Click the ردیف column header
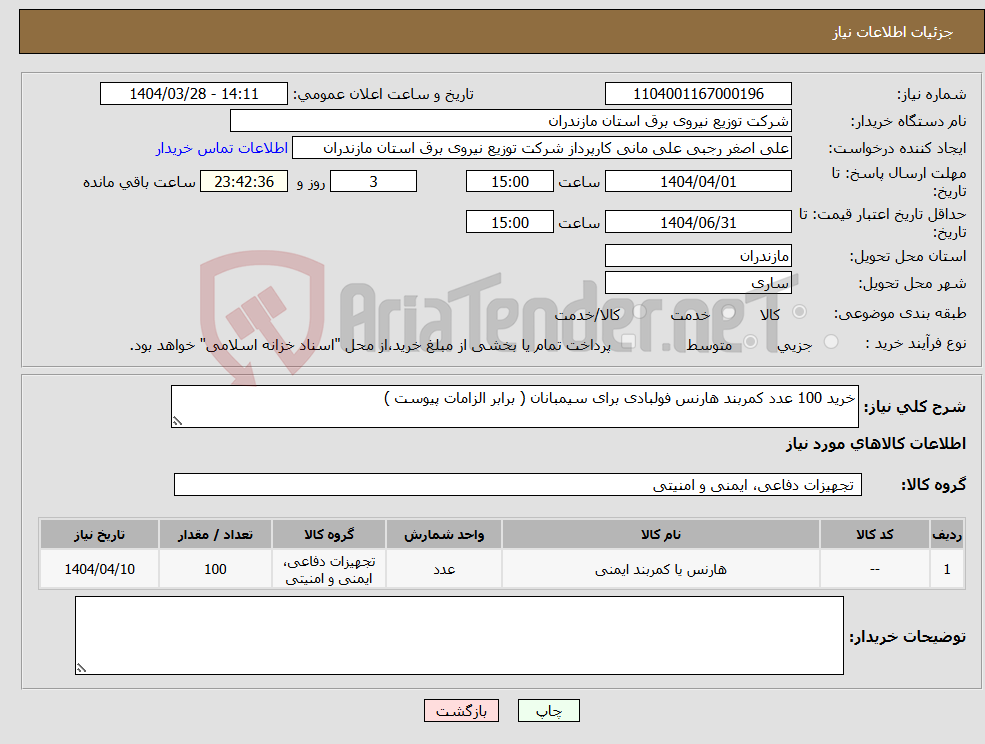This screenshot has width=985, height=744. 947,534
